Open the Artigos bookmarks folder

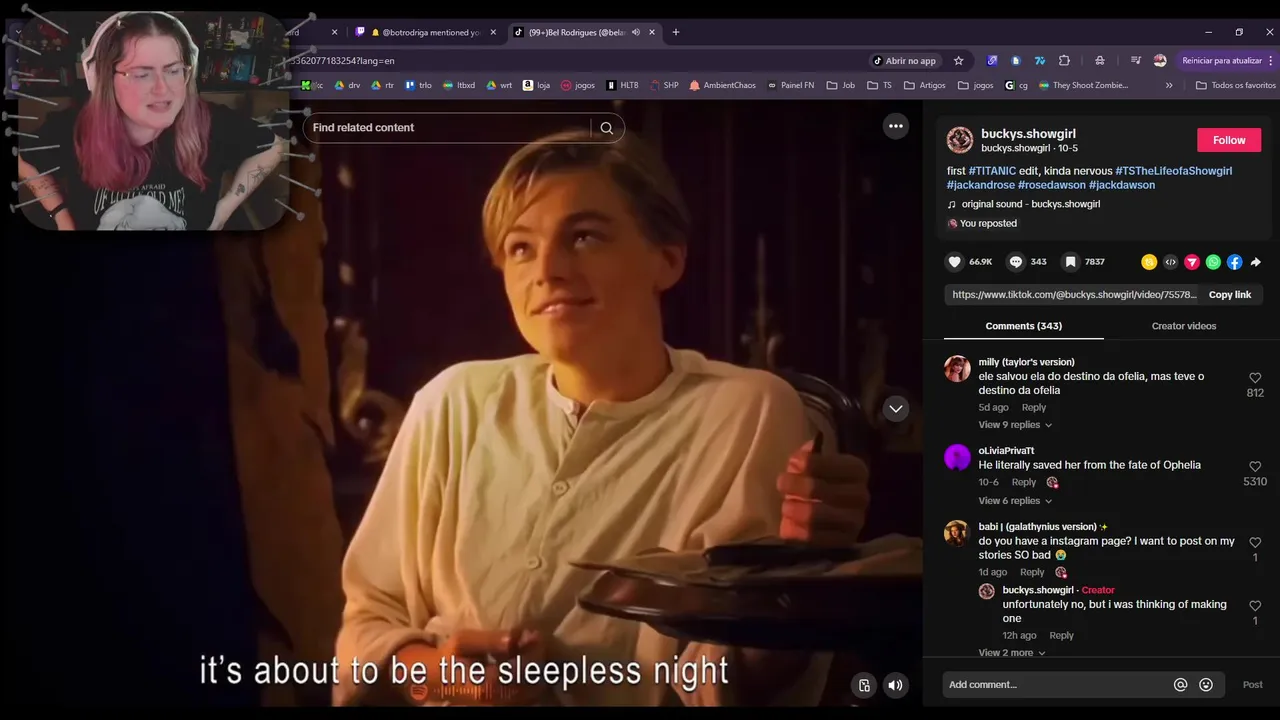pyautogui.click(x=925, y=85)
